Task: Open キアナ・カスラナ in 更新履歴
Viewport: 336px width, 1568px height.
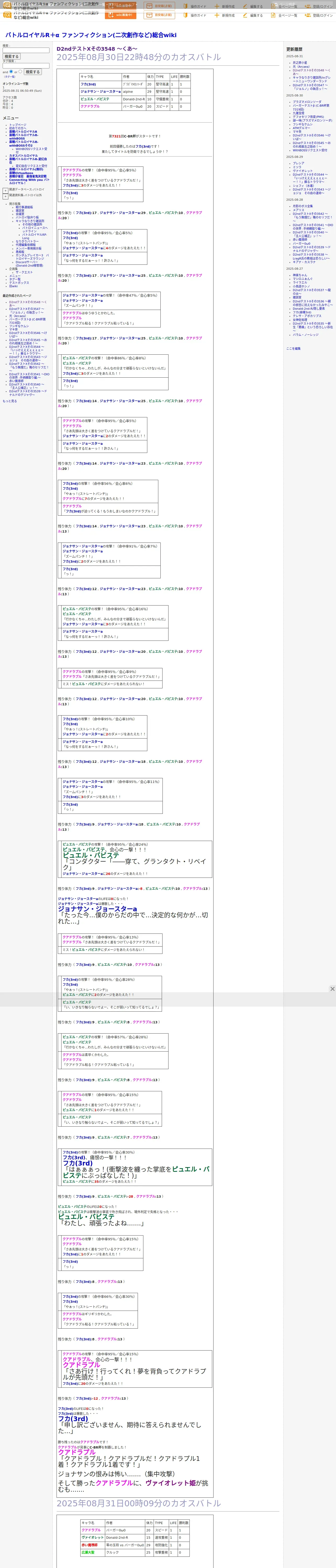Action: (x=304, y=262)
